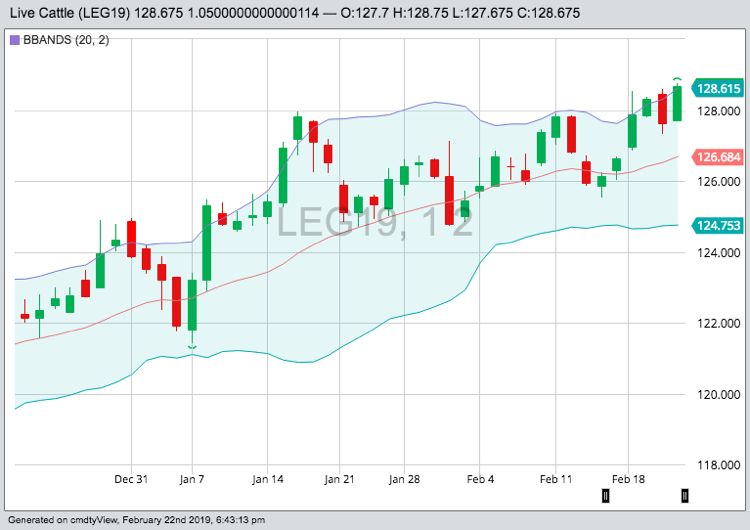
Task: Click the last green candle on the chart
Action: pos(677,103)
